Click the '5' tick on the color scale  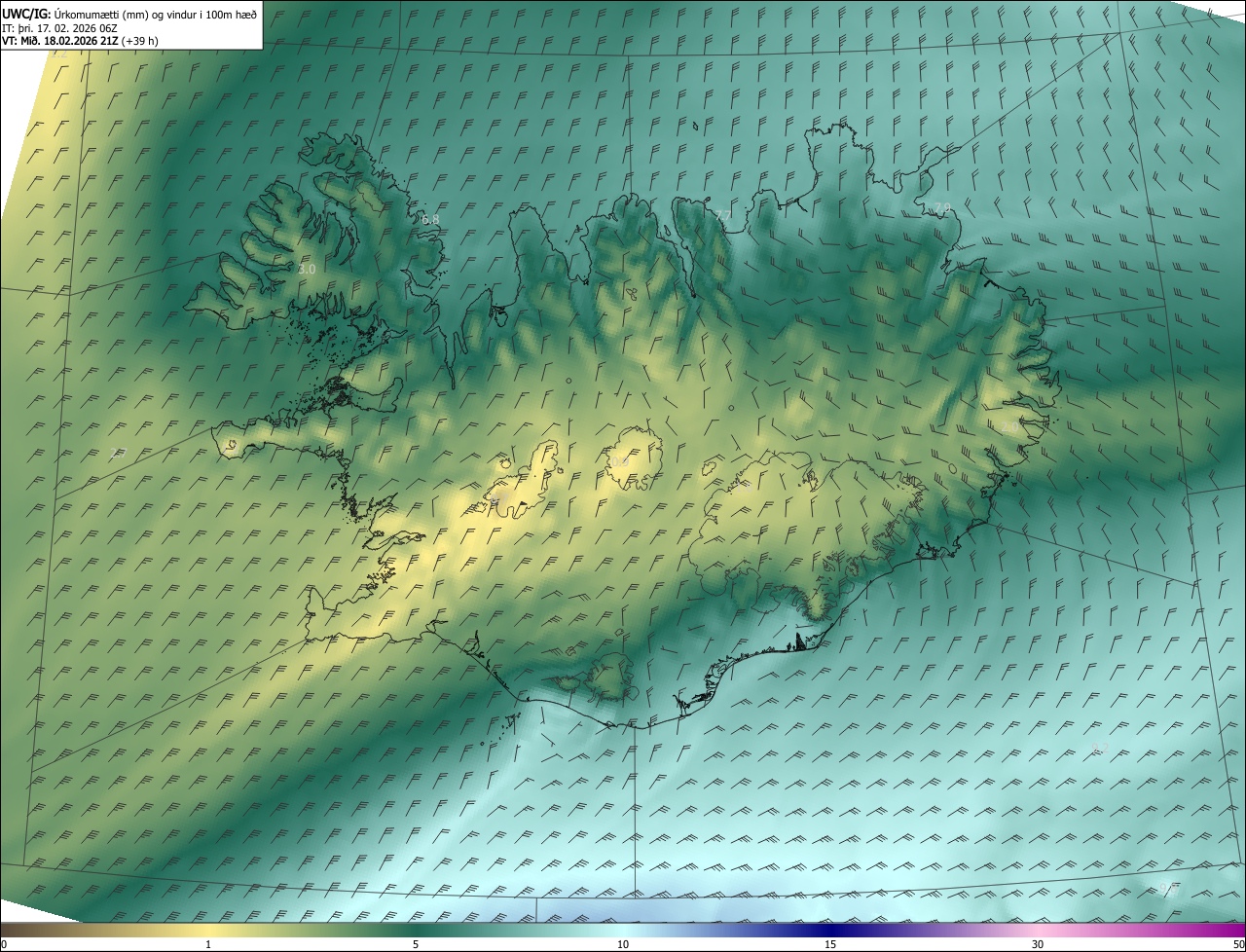(x=416, y=944)
